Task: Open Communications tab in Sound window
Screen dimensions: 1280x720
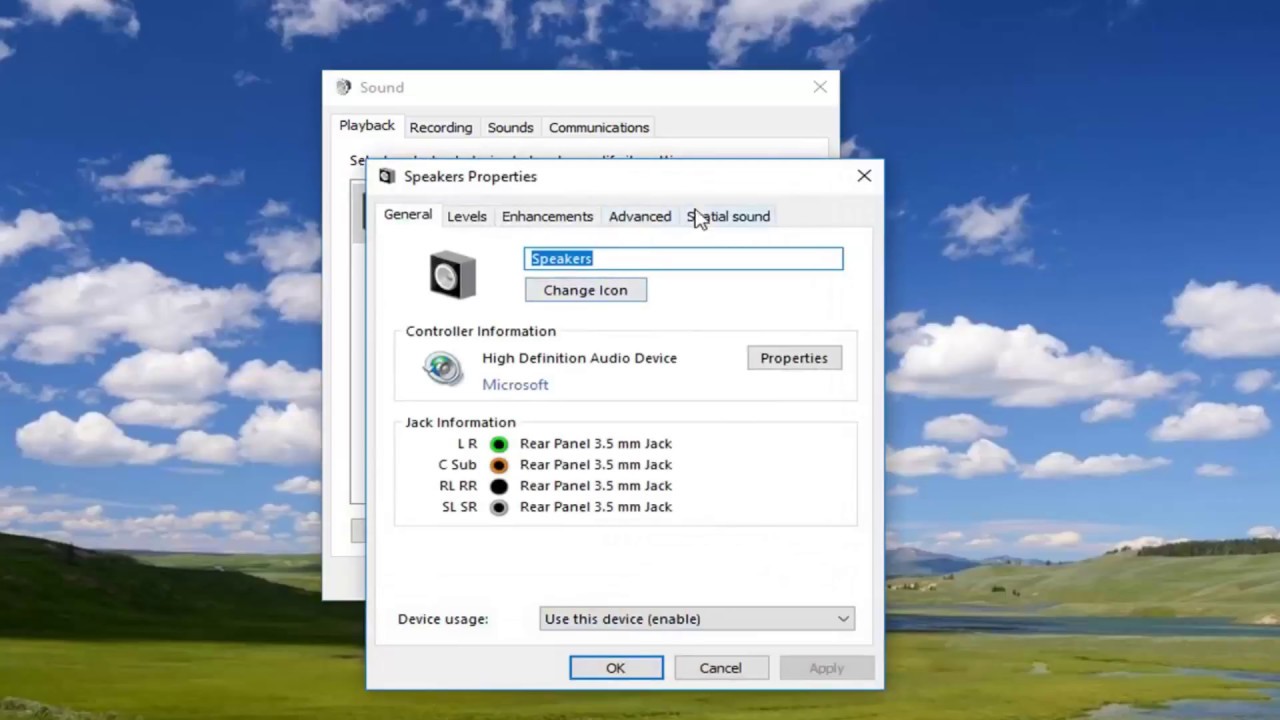Action: (599, 127)
